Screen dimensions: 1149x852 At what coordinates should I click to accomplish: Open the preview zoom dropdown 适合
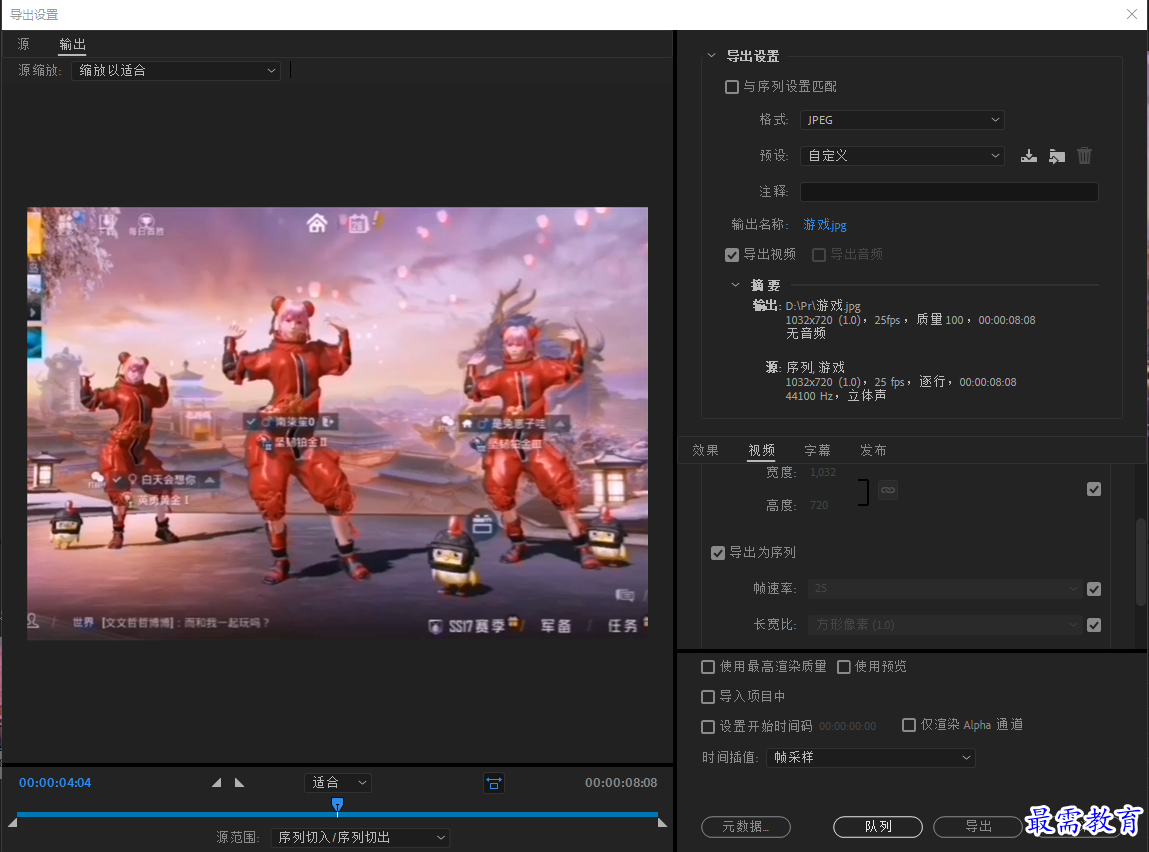tap(338, 782)
